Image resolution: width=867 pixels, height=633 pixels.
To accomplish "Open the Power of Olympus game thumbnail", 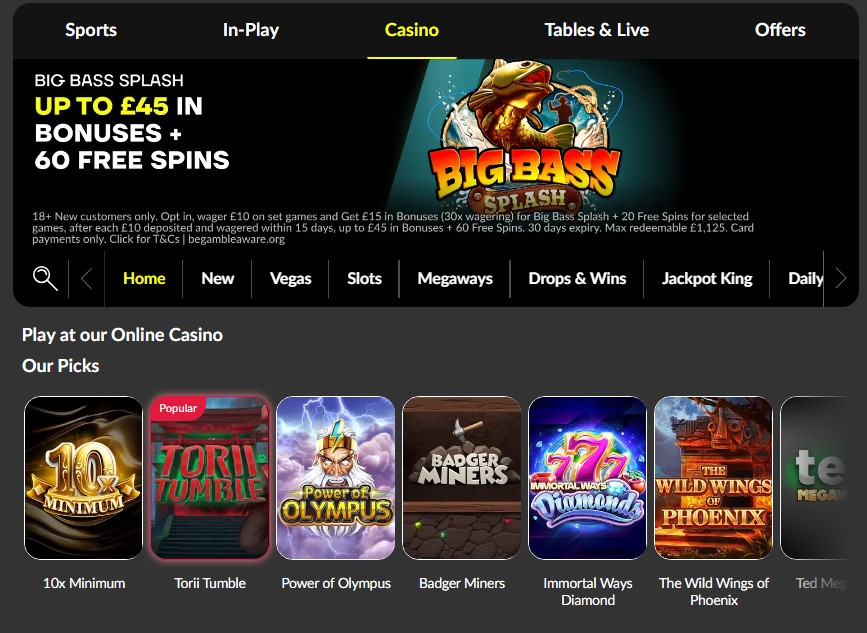I will tap(336, 478).
